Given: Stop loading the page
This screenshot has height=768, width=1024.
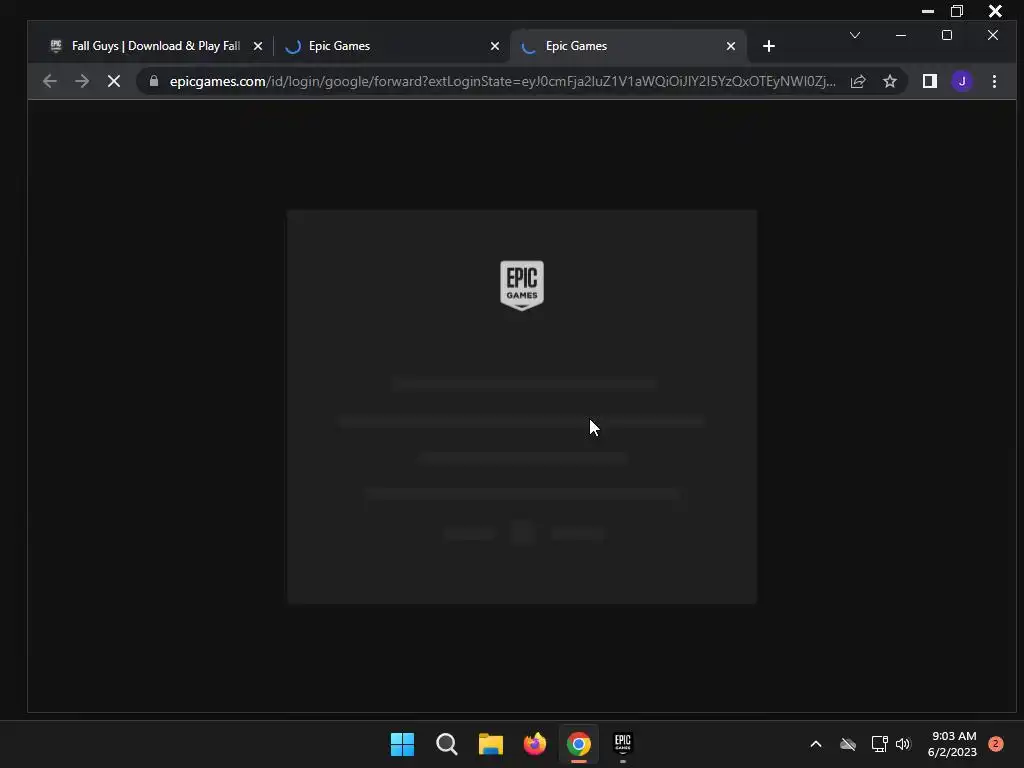Looking at the screenshot, I should tap(114, 82).
